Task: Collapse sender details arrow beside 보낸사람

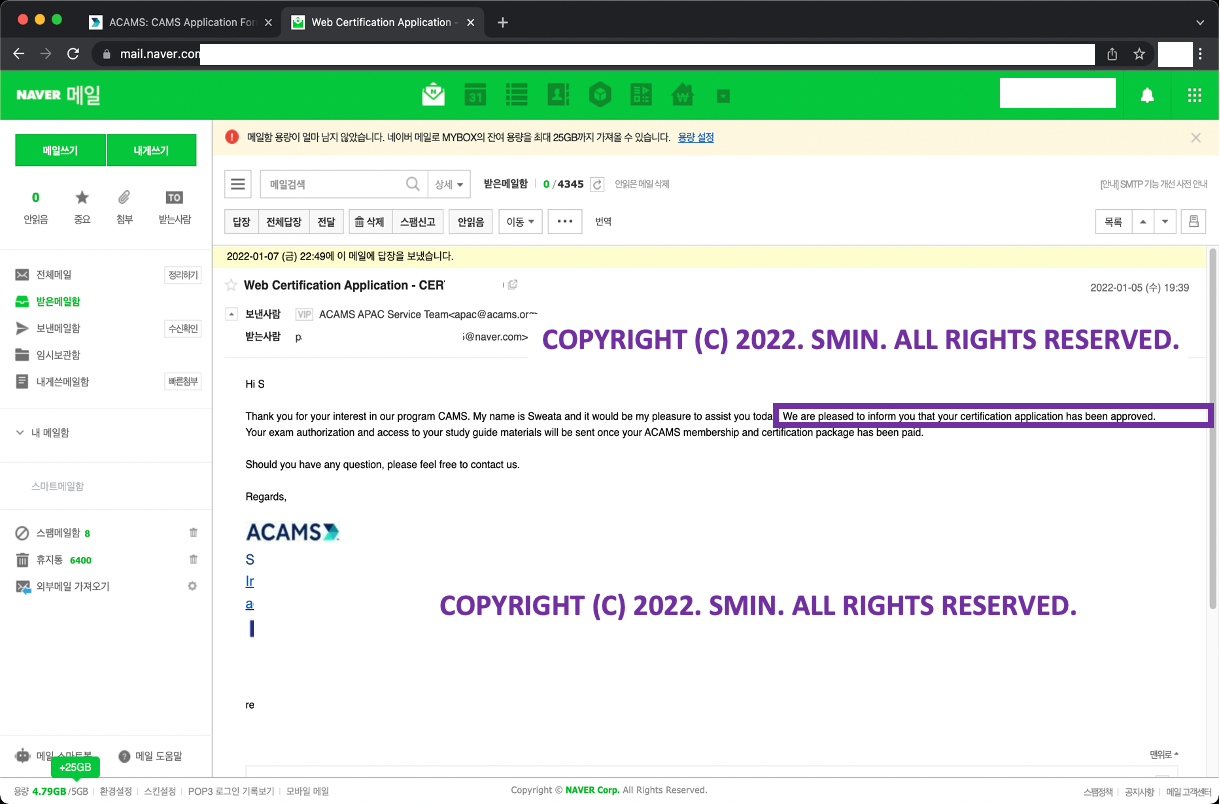Action: click(x=232, y=314)
